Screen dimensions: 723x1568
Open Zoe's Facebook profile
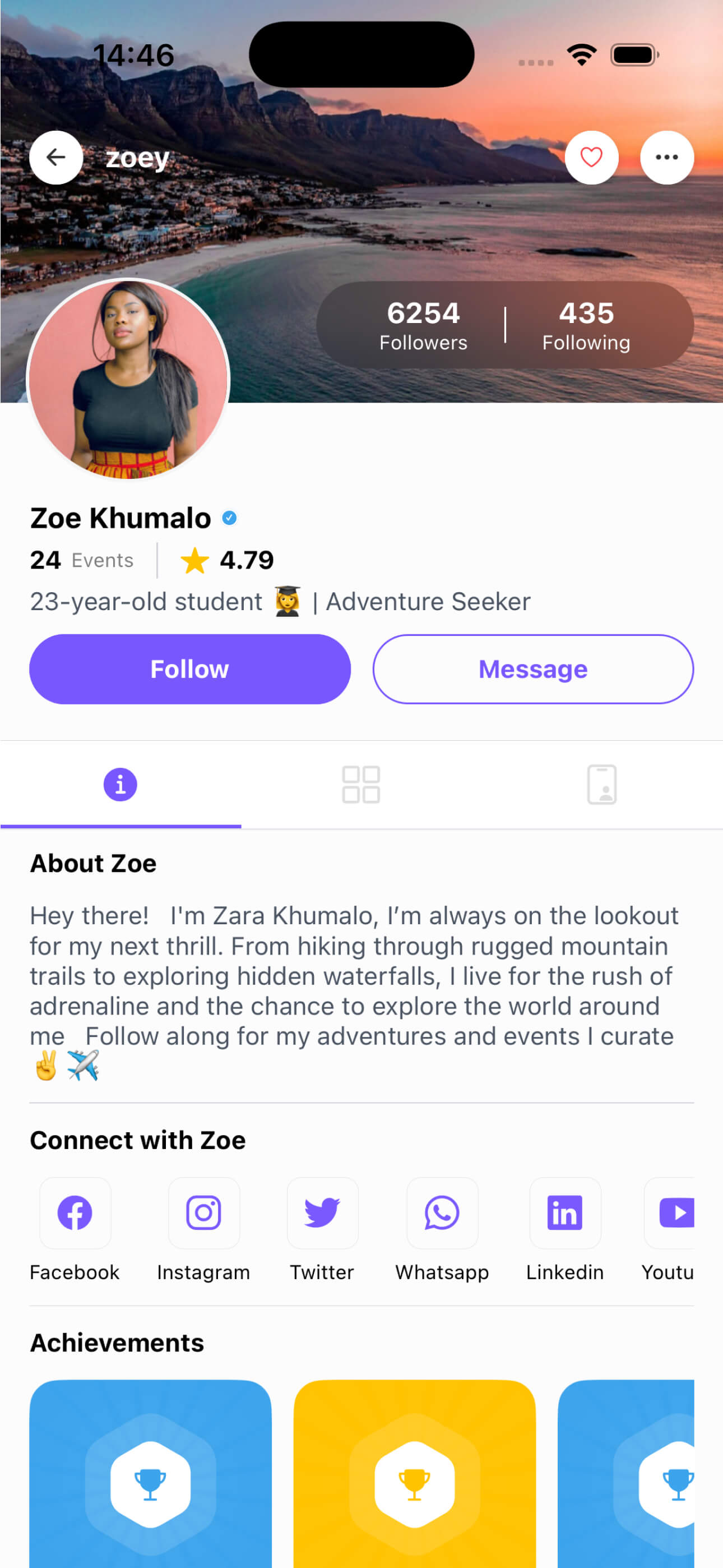click(74, 1212)
